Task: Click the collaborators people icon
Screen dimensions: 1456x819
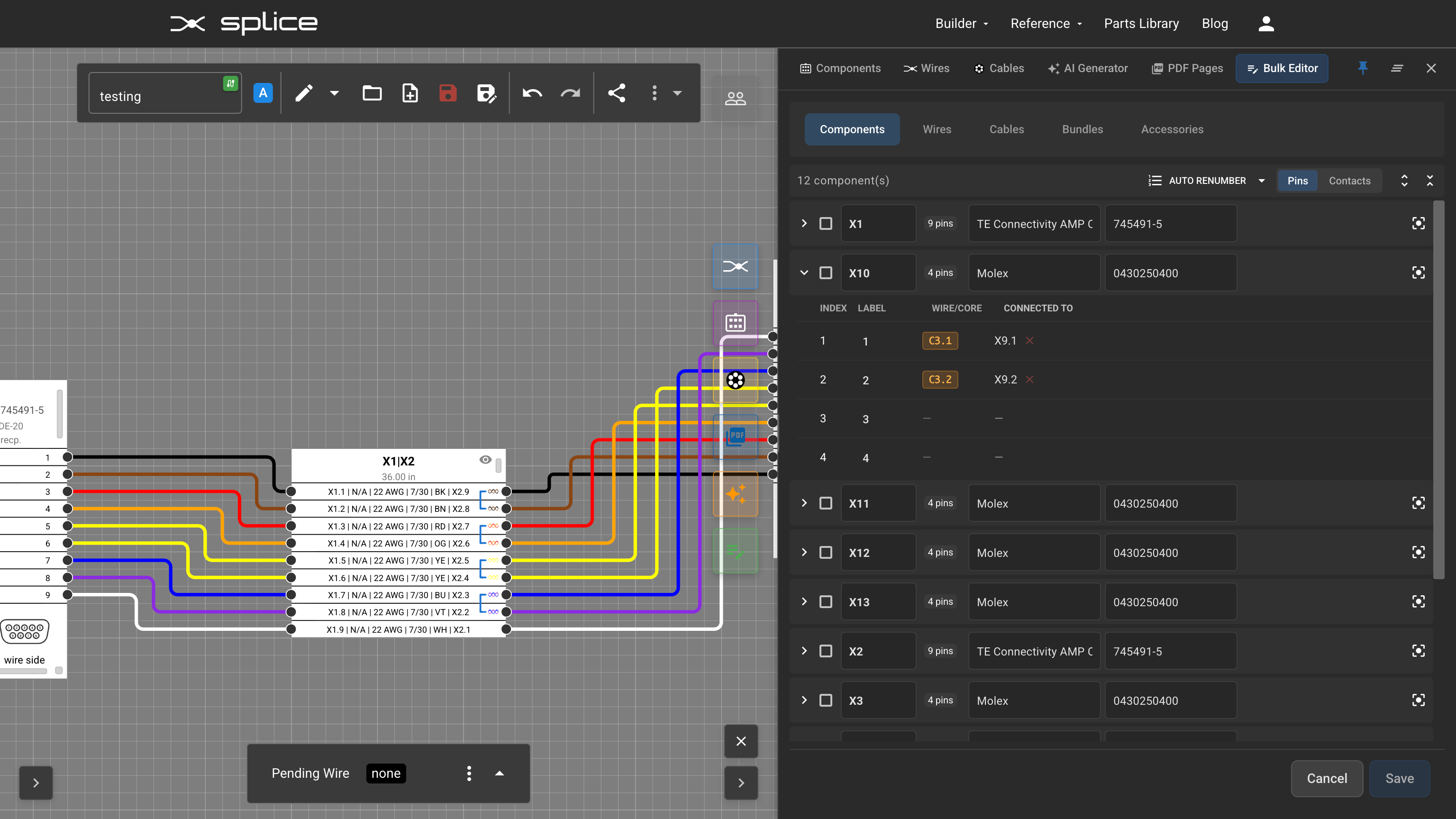Action: point(735,99)
